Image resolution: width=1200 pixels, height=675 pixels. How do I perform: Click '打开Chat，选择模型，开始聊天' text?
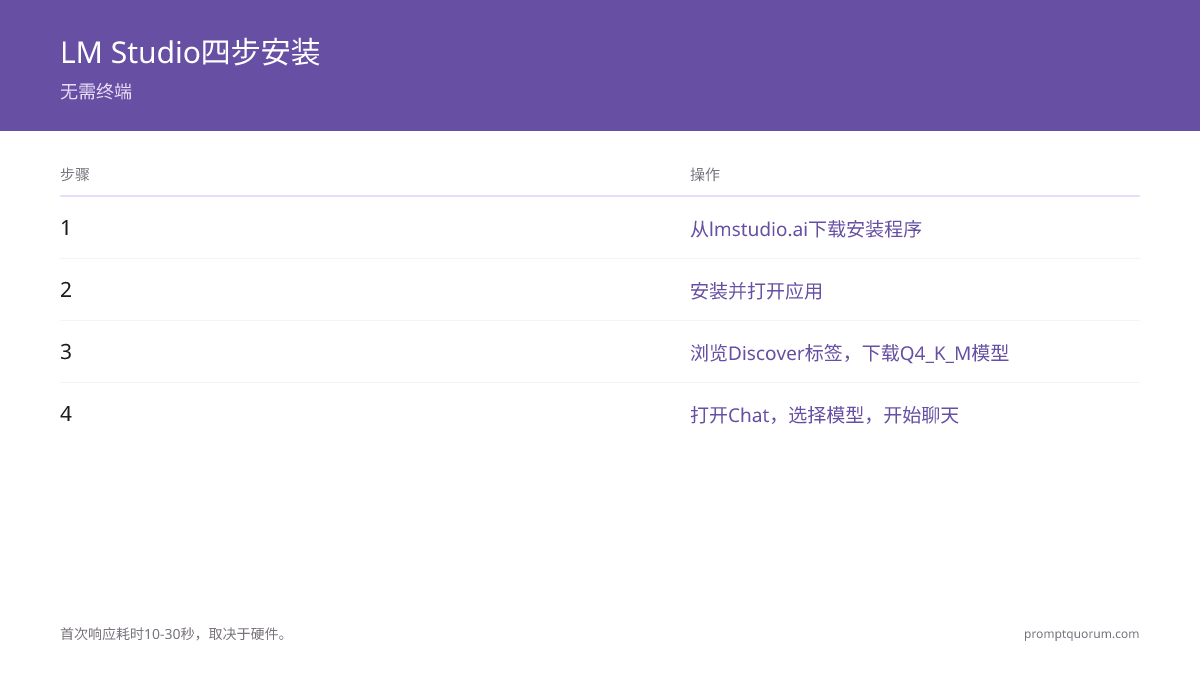(824, 415)
